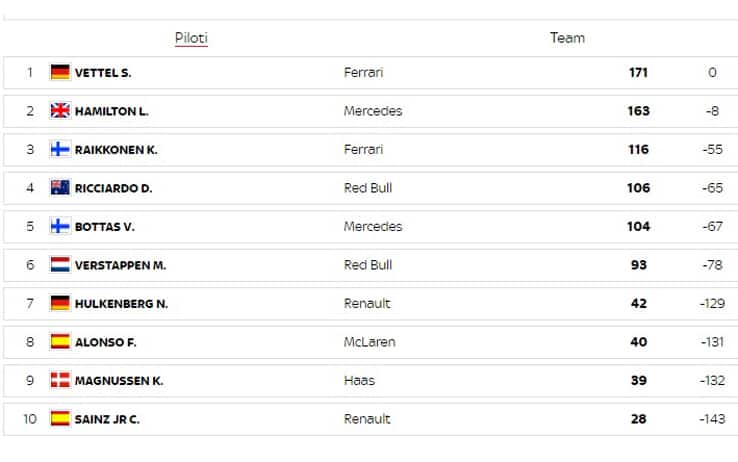The image size is (738, 462).
Task: Click Ricciardo's 106 points value
Action: pos(638,188)
